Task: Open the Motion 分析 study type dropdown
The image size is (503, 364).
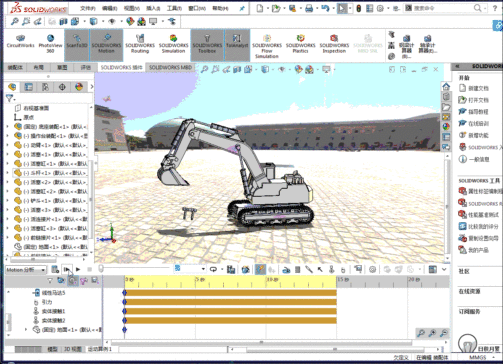Action: coord(26,270)
